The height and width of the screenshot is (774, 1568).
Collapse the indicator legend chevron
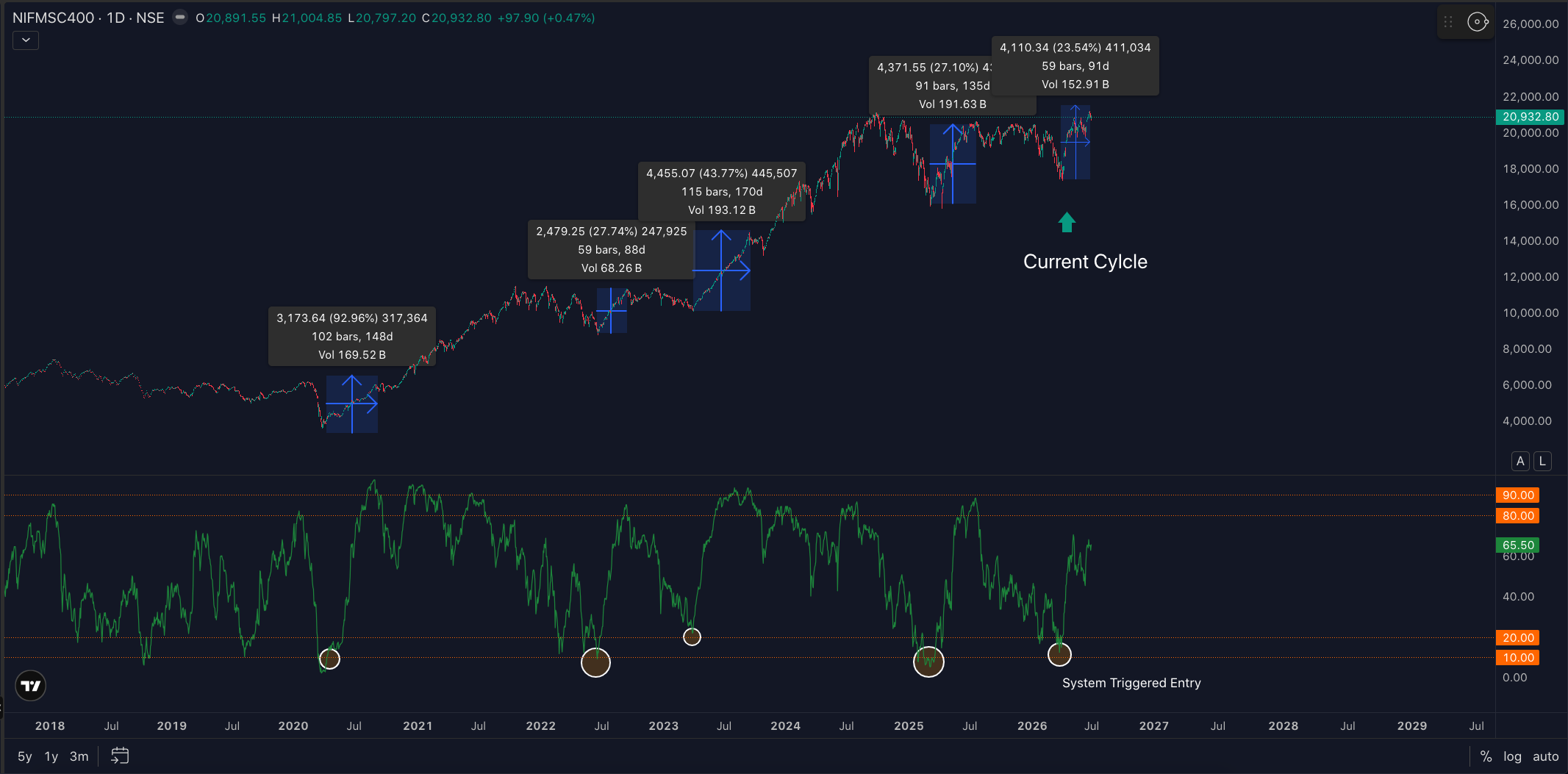click(26, 40)
